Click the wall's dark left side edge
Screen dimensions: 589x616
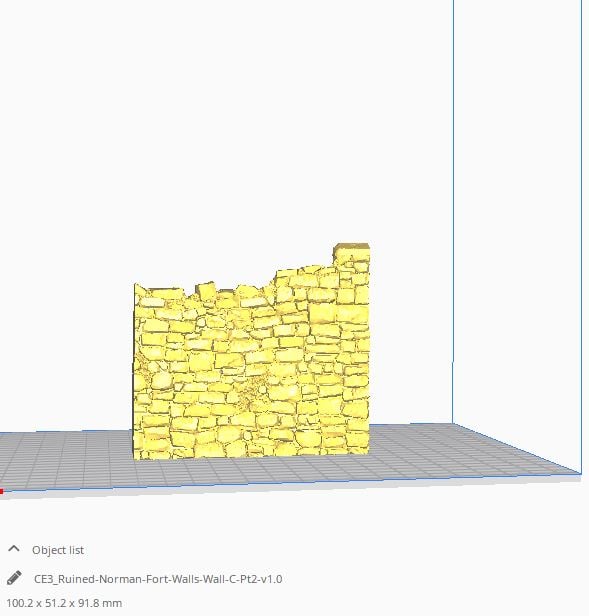(x=134, y=371)
